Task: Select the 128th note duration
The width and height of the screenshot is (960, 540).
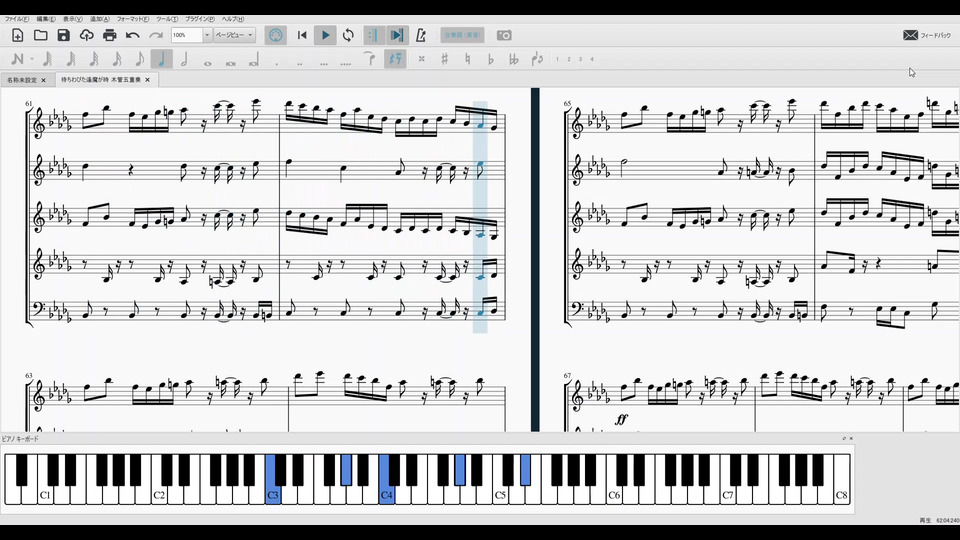Action: [47, 59]
